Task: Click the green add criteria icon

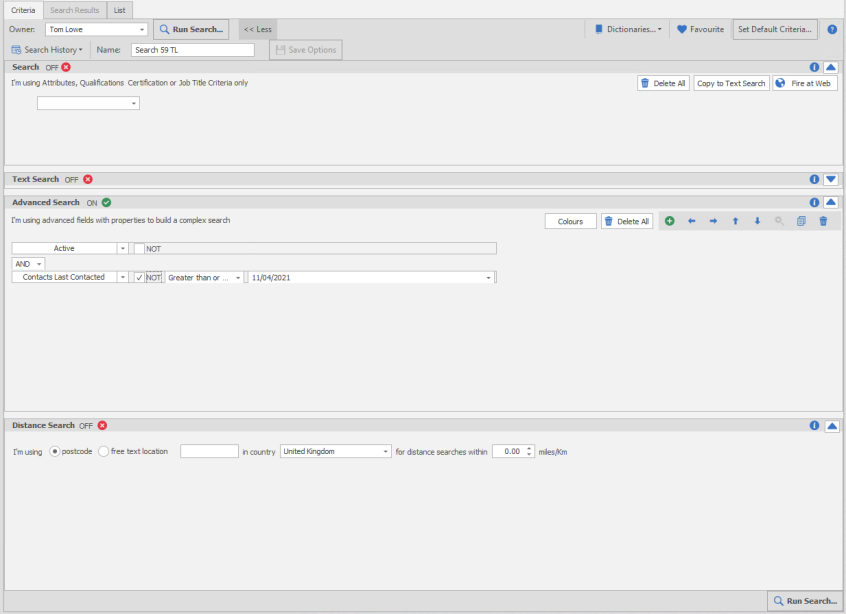Action: click(669, 221)
